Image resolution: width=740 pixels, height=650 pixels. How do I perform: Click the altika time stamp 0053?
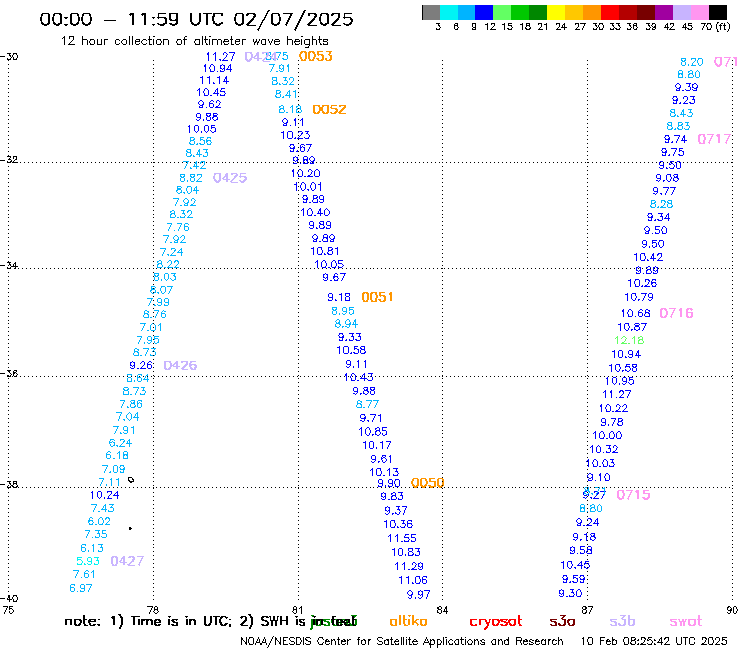tap(316, 57)
